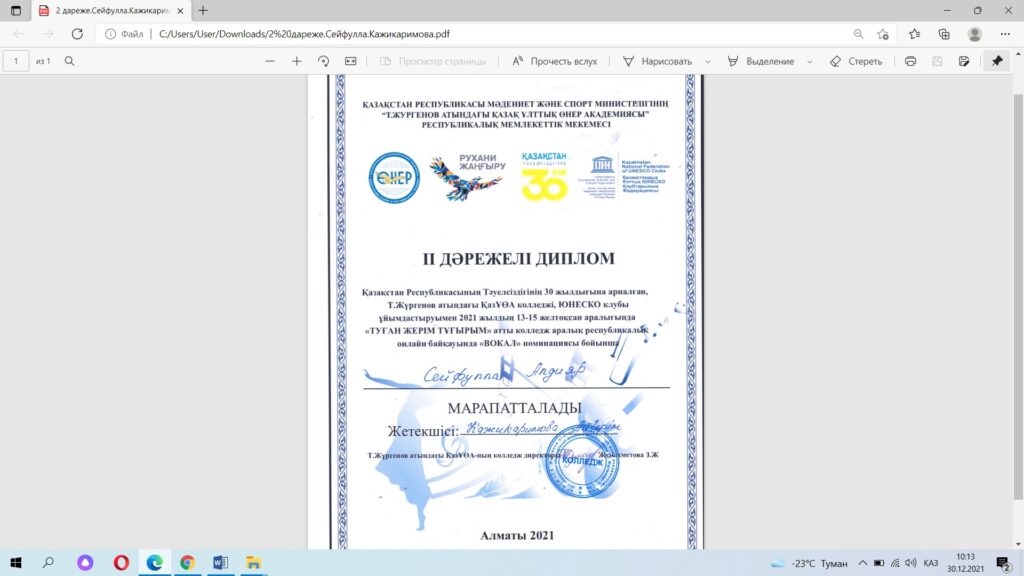The width and height of the screenshot is (1024, 576).
Task: Open Wi-Fi network settings in tray
Action: coord(895,563)
